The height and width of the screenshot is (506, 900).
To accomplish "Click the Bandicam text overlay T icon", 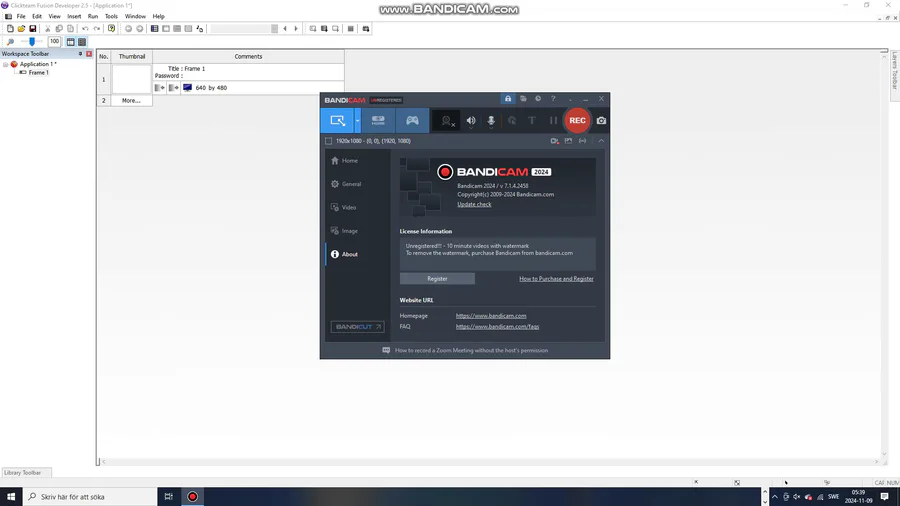I will [x=532, y=120].
